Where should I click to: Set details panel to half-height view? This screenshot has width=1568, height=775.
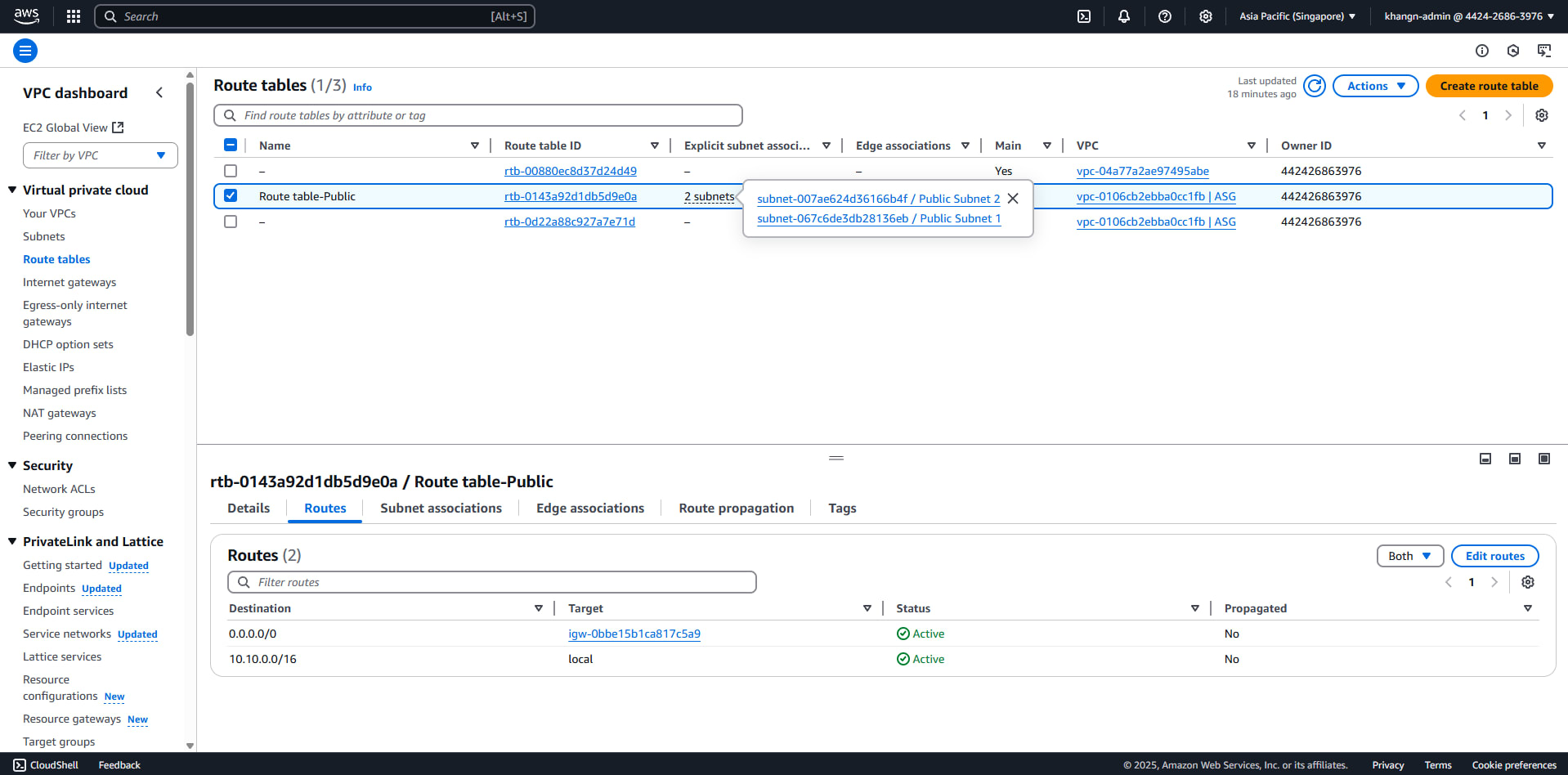pyautogui.click(x=1515, y=459)
